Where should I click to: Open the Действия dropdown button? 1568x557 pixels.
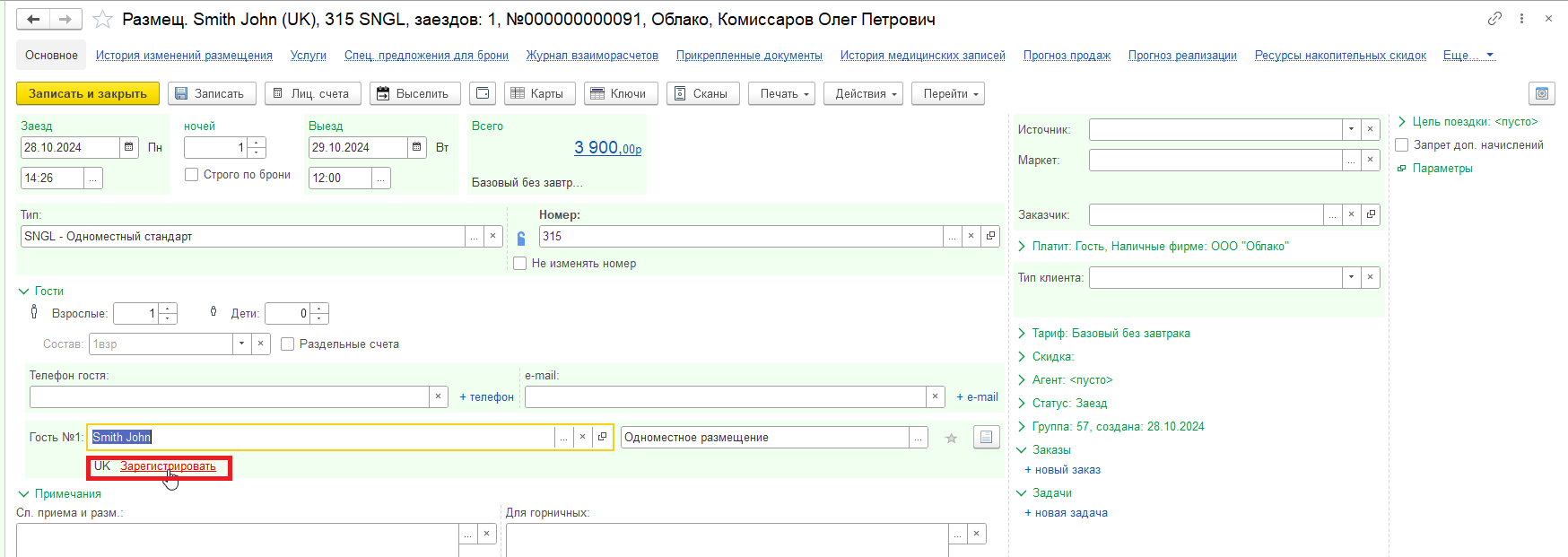pyautogui.click(x=864, y=93)
